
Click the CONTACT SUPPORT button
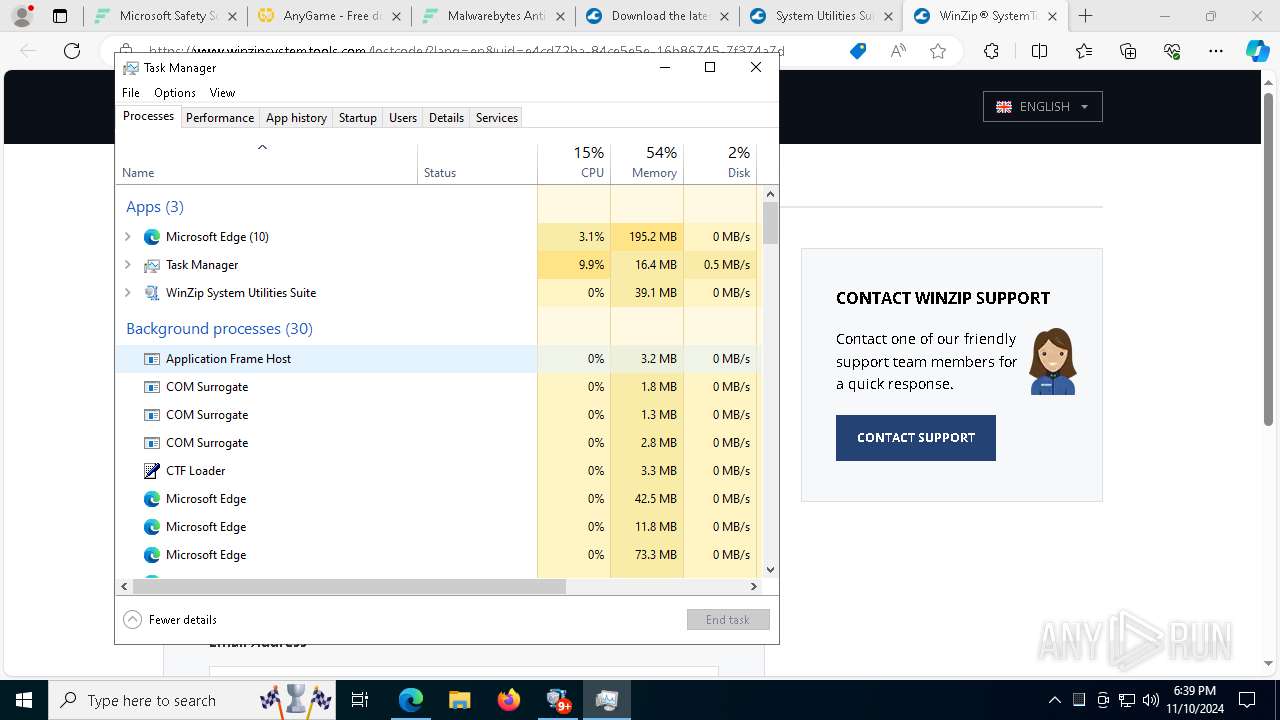[916, 438]
